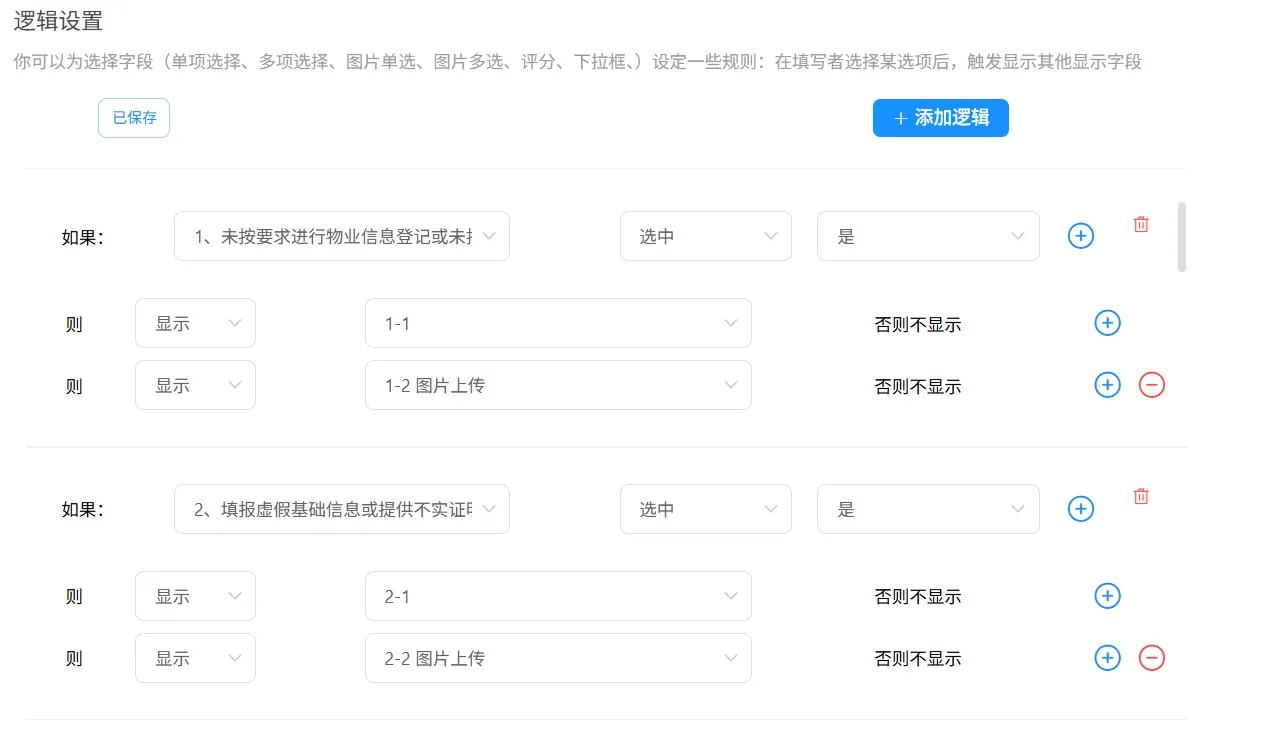Click the 已保存 button
This screenshot has width=1266, height=737.
(x=134, y=118)
